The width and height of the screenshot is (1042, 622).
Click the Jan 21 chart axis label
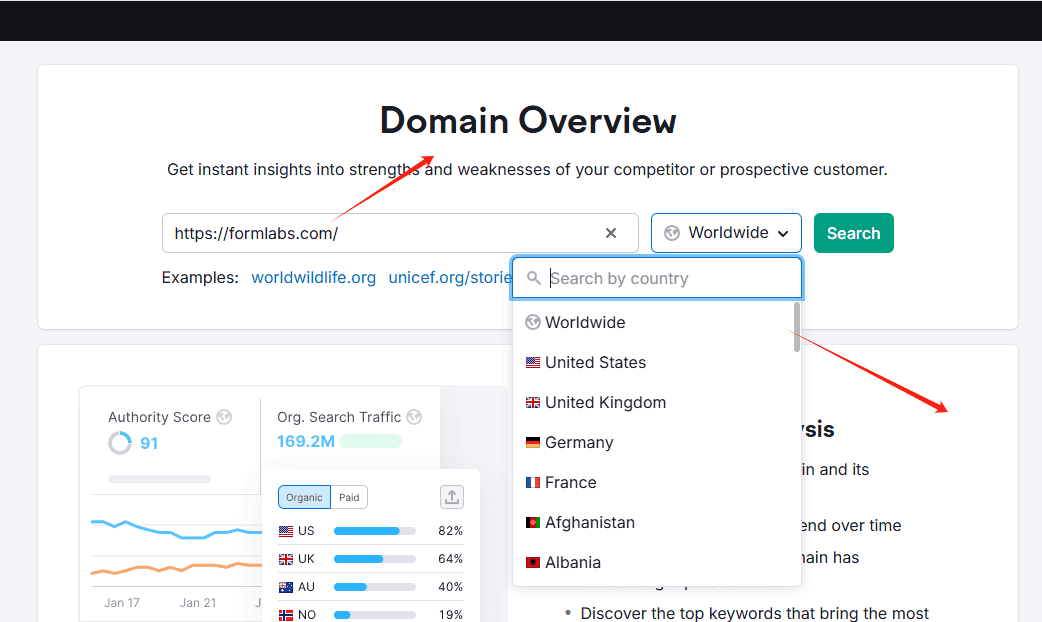[198, 603]
